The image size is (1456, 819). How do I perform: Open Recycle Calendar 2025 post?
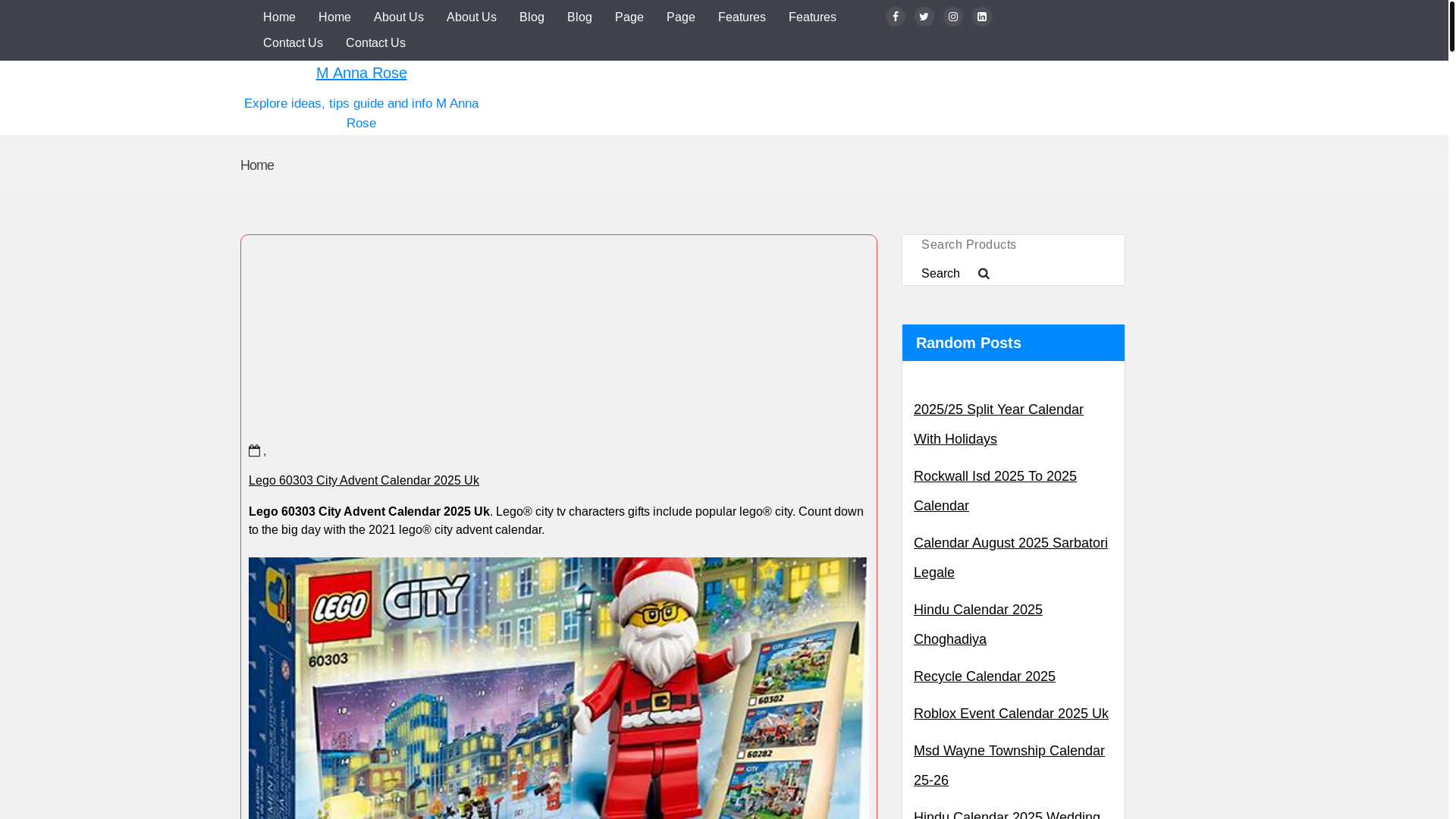point(984,676)
